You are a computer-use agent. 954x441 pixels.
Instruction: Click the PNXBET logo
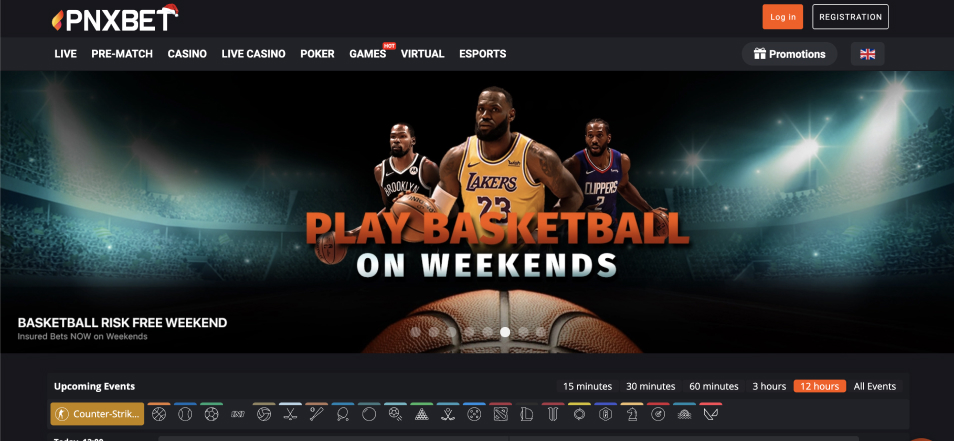coord(115,18)
